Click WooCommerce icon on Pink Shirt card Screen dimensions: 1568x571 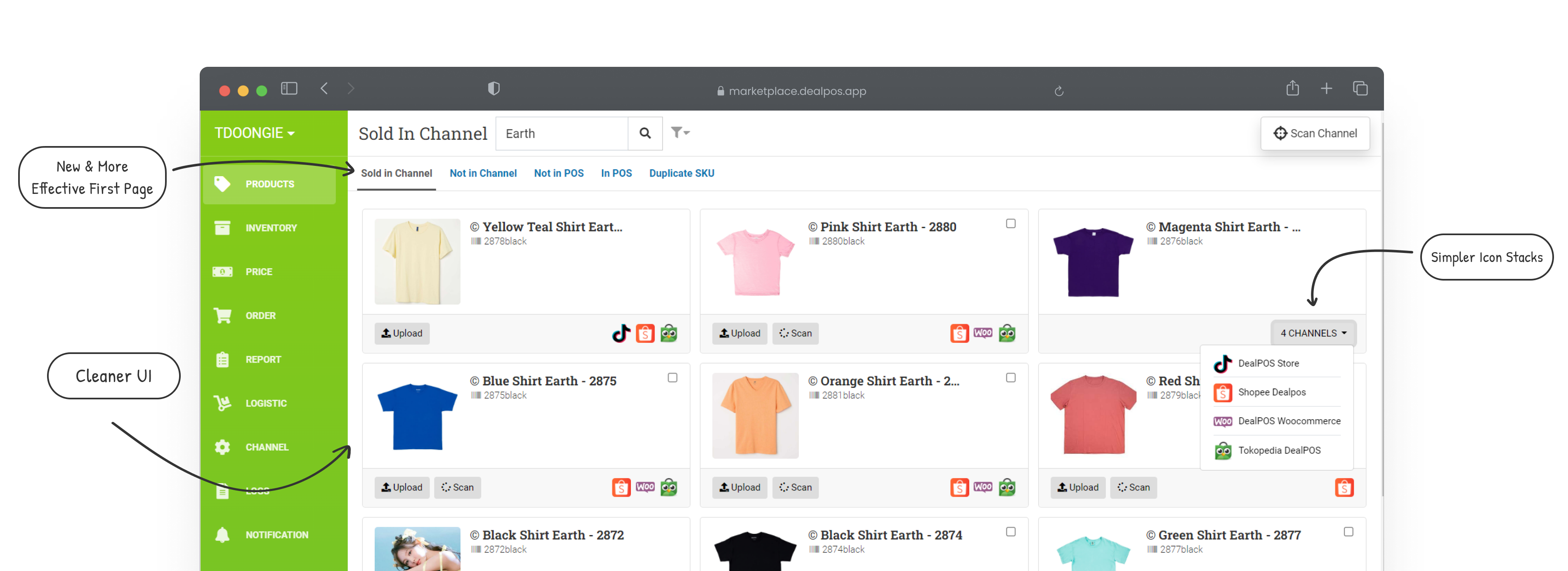pyautogui.click(x=982, y=333)
